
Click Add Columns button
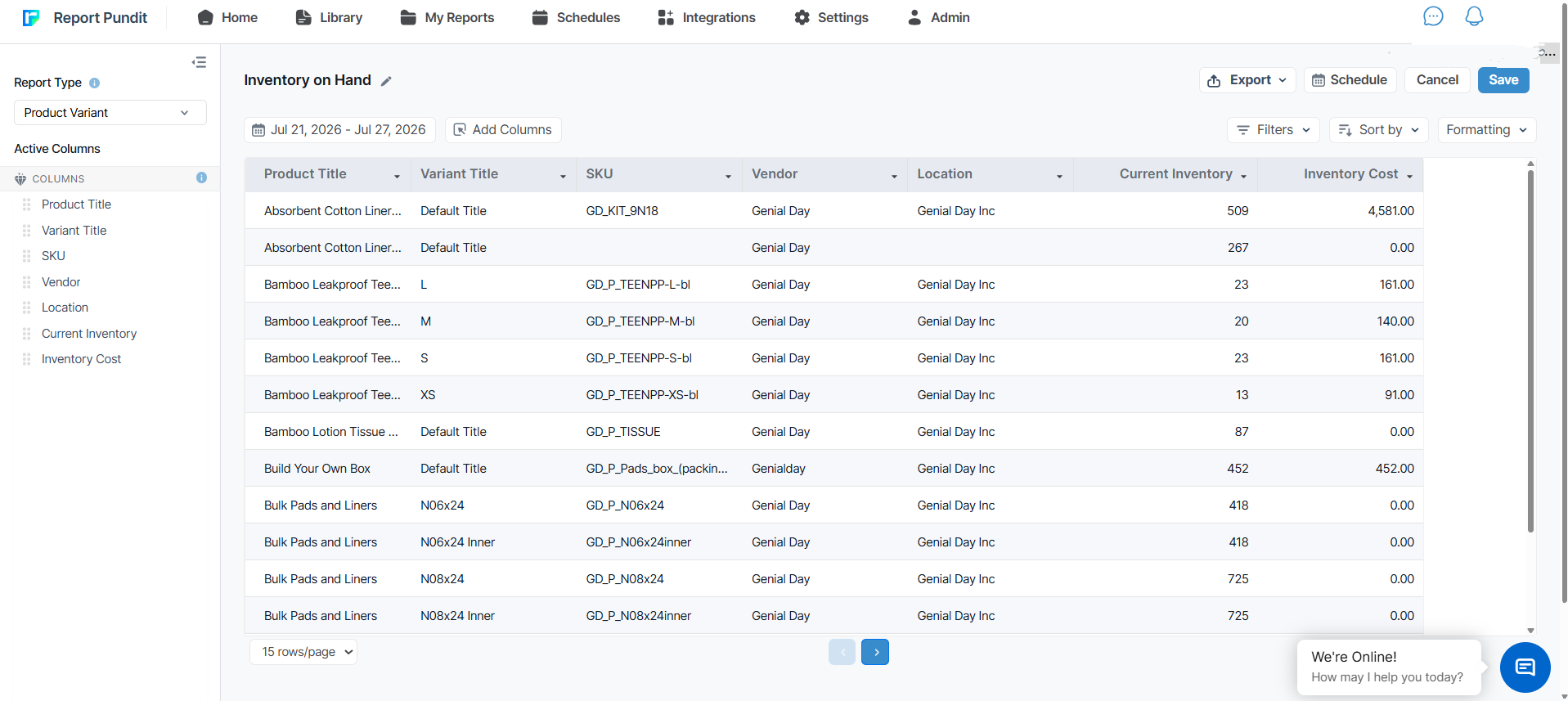503,130
